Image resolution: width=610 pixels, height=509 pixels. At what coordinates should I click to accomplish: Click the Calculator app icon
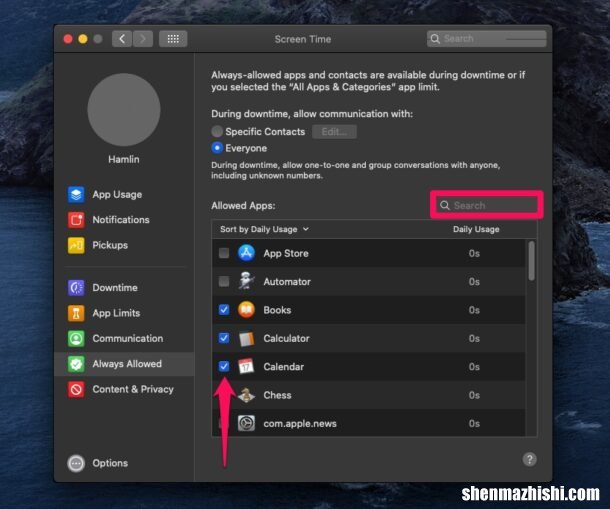click(246, 338)
